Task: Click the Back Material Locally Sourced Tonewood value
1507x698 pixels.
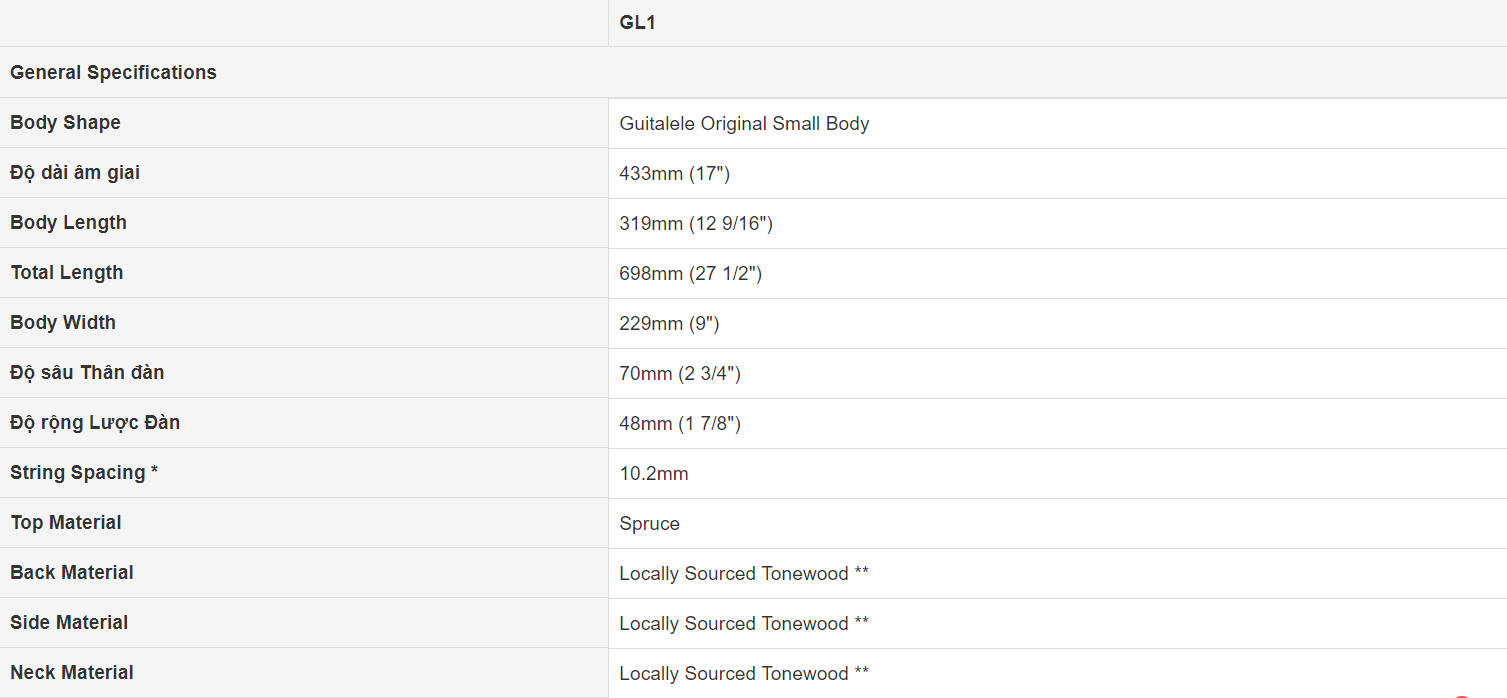Action: pos(744,574)
